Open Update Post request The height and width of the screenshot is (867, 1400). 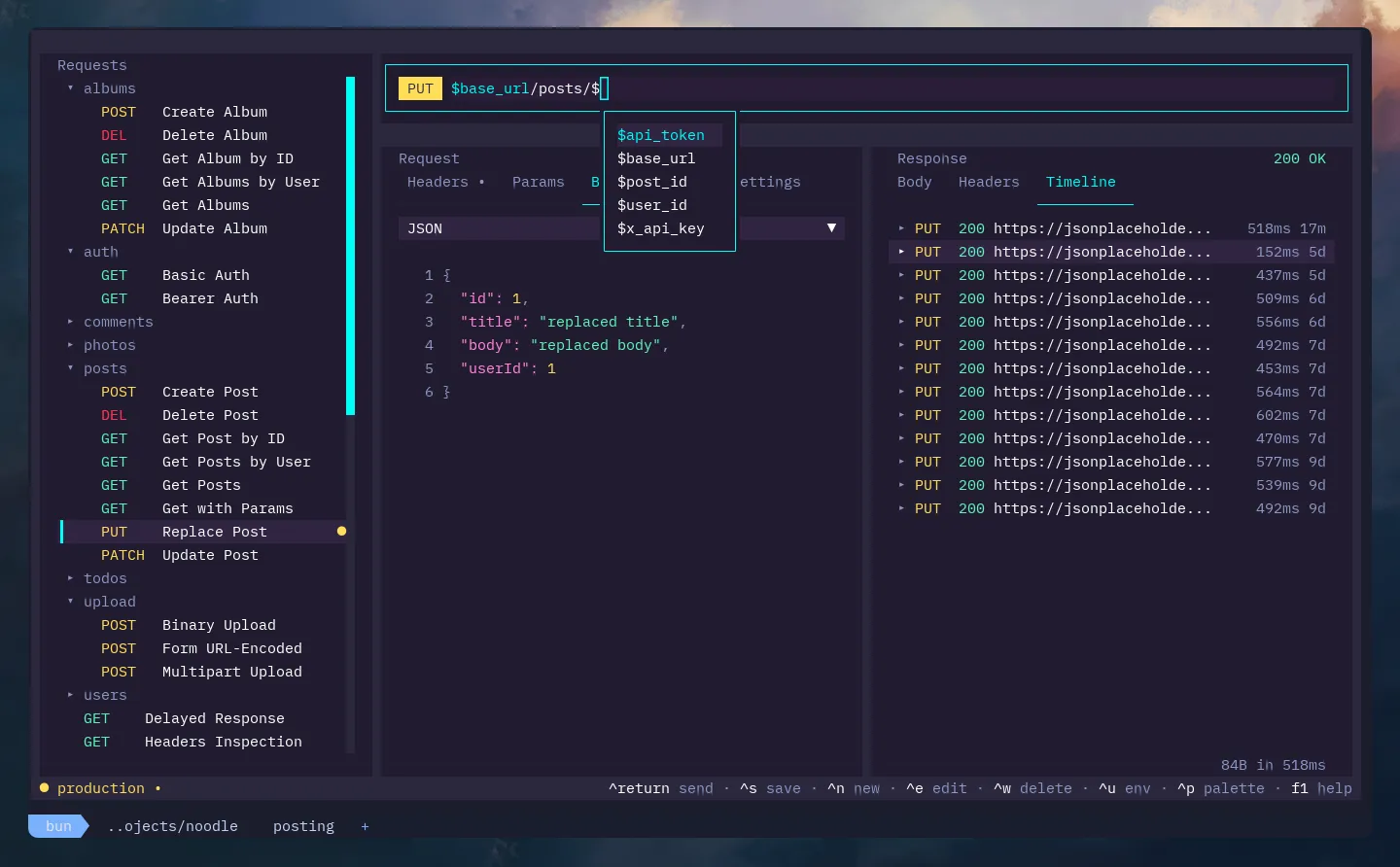[x=210, y=555]
